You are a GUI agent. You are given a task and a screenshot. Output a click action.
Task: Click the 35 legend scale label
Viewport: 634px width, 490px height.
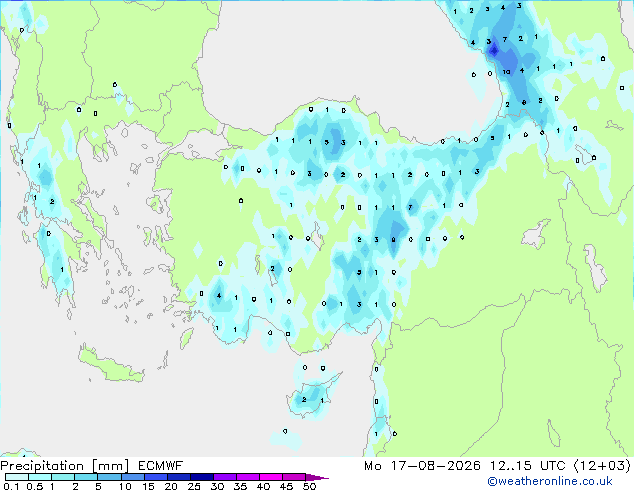tap(240, 486)
